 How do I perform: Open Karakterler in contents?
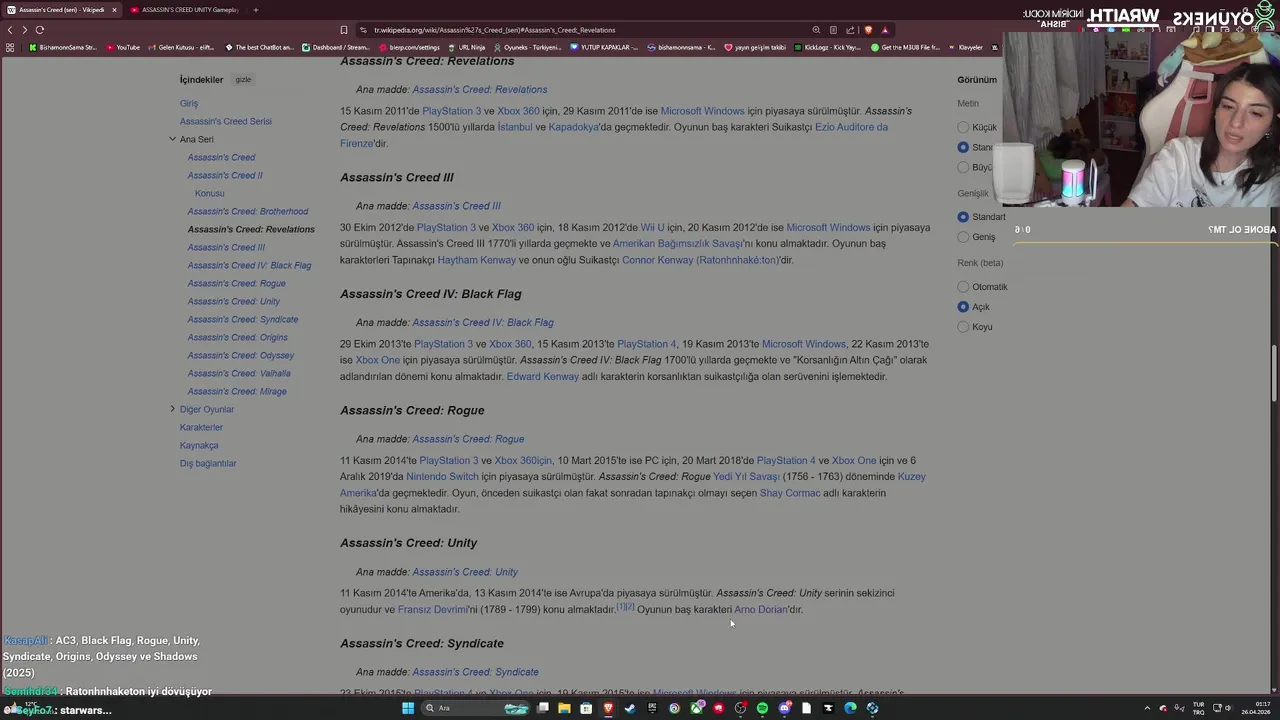pyautogui.click(x=201, y=427)
